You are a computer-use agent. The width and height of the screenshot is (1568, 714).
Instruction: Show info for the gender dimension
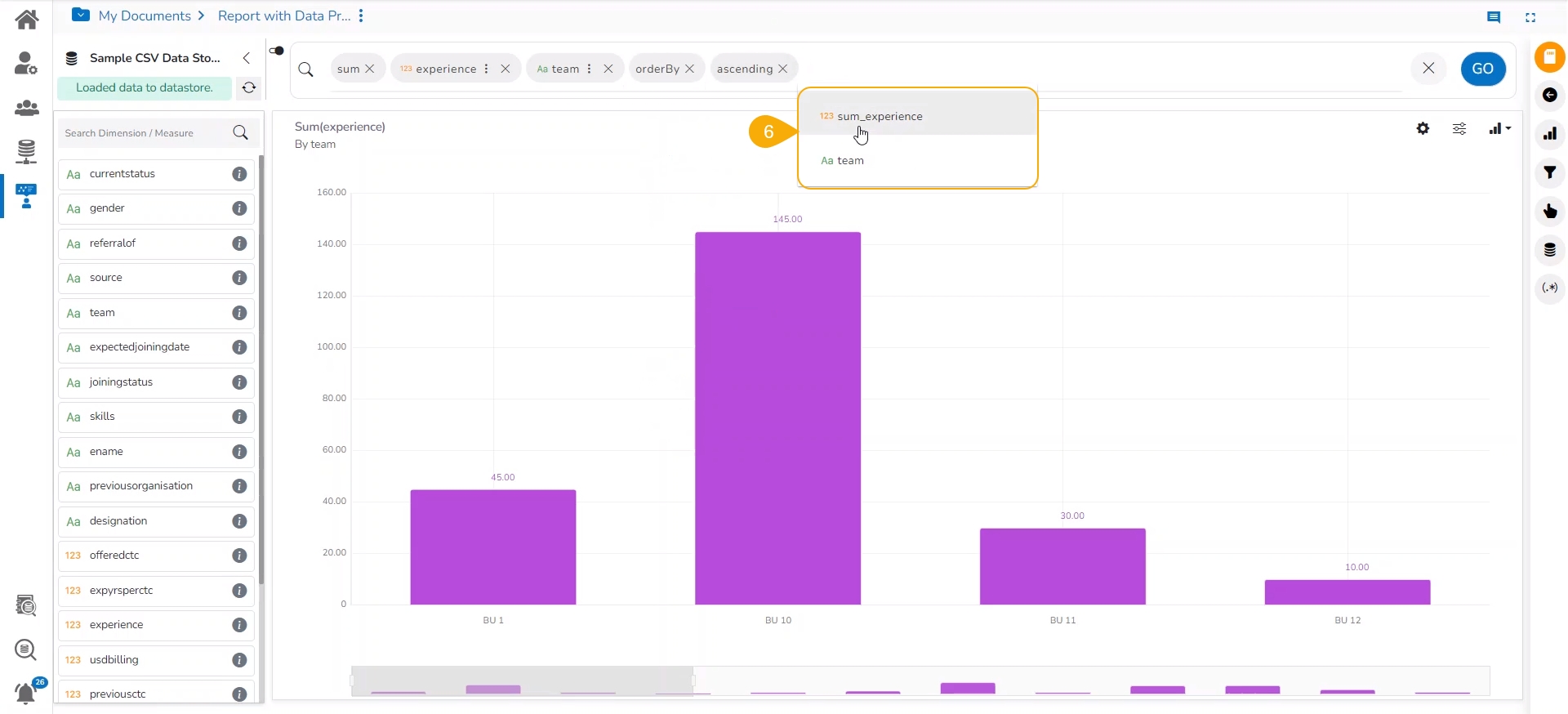[239, 208]
